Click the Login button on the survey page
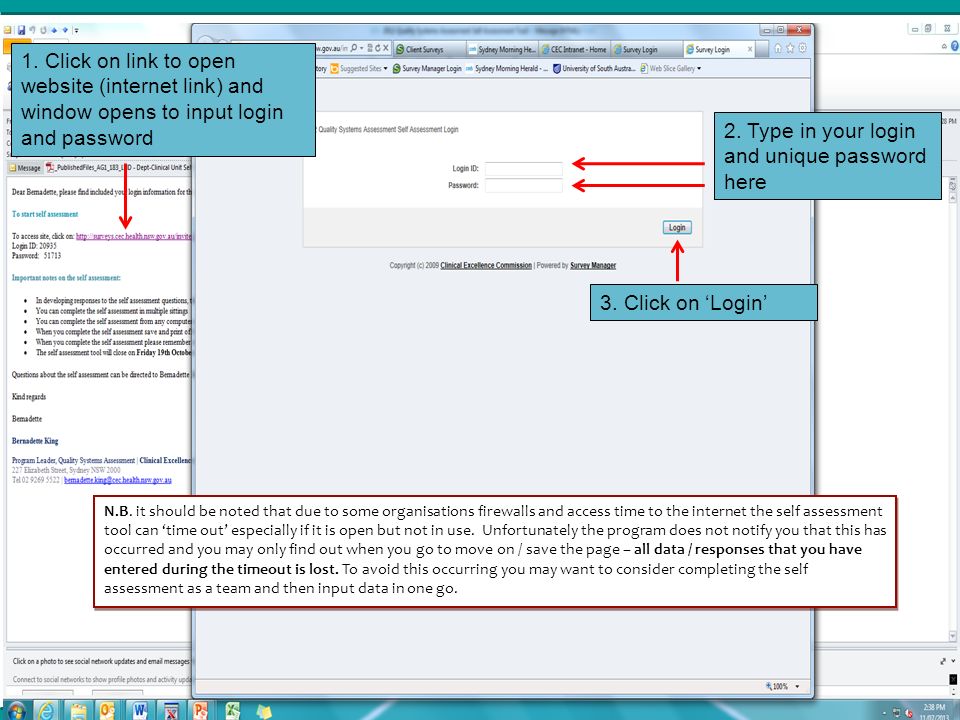The width and height of the screenshot is (960, 720). click(677, 227)
